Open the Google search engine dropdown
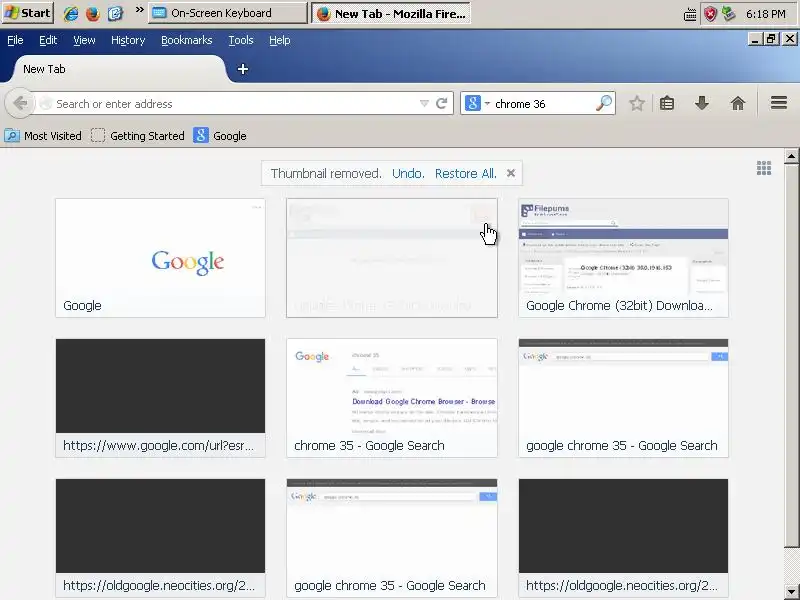 [478, 104]
